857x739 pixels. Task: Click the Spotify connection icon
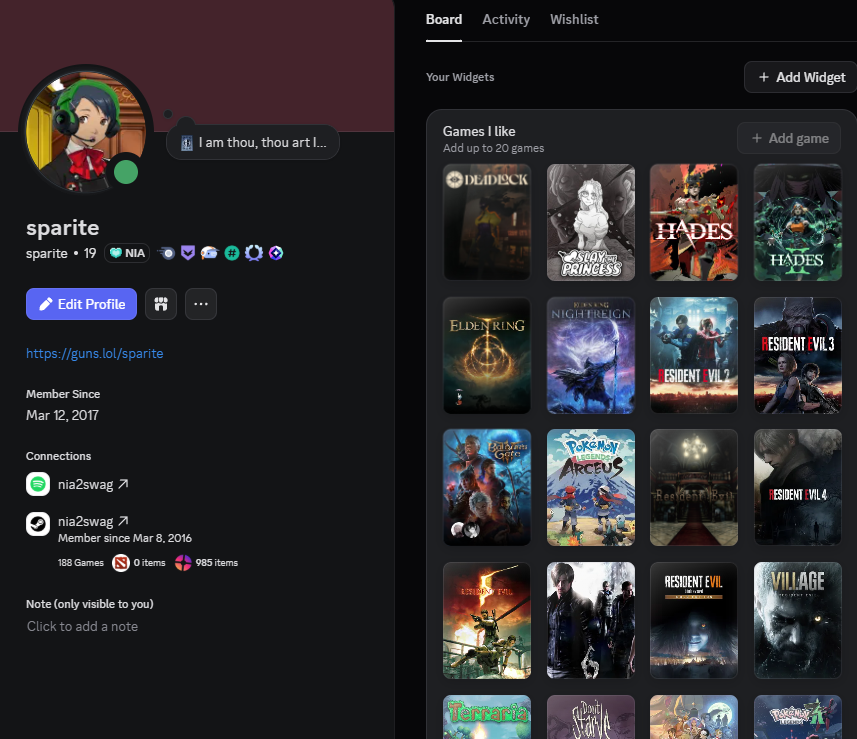tap(38, 484)
